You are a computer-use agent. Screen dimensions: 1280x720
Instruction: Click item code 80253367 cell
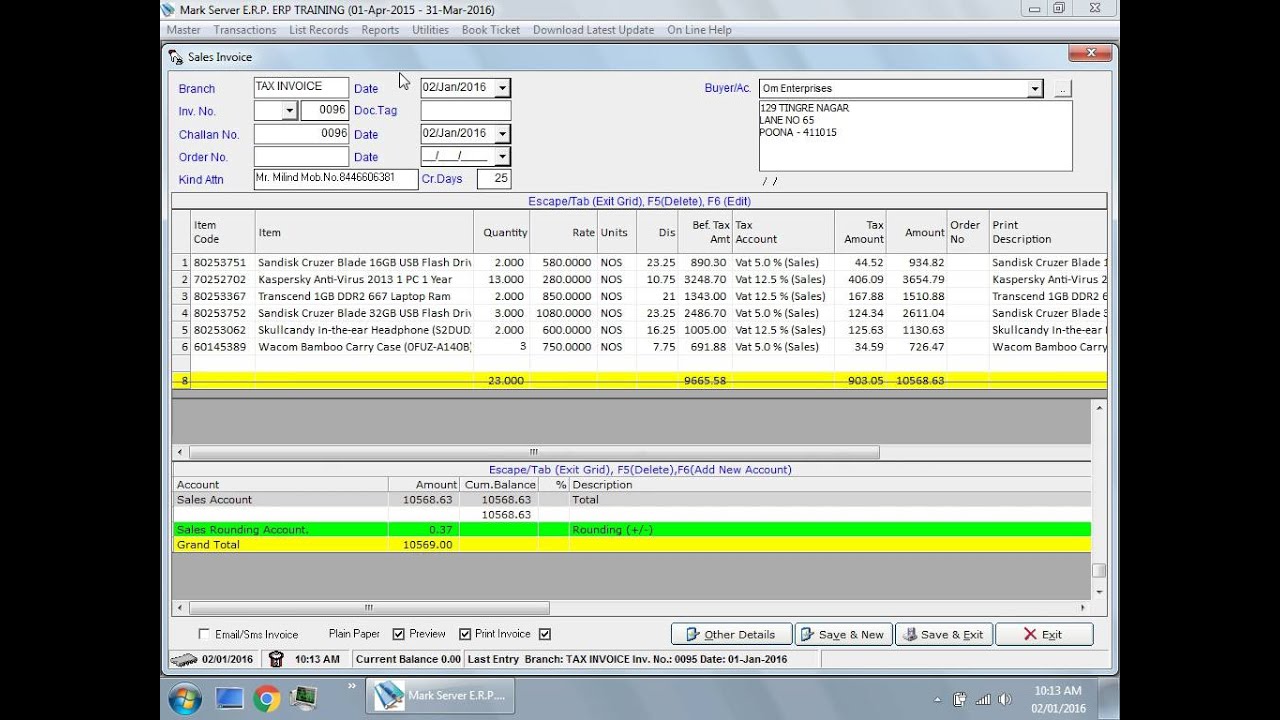tap(223, 297)
